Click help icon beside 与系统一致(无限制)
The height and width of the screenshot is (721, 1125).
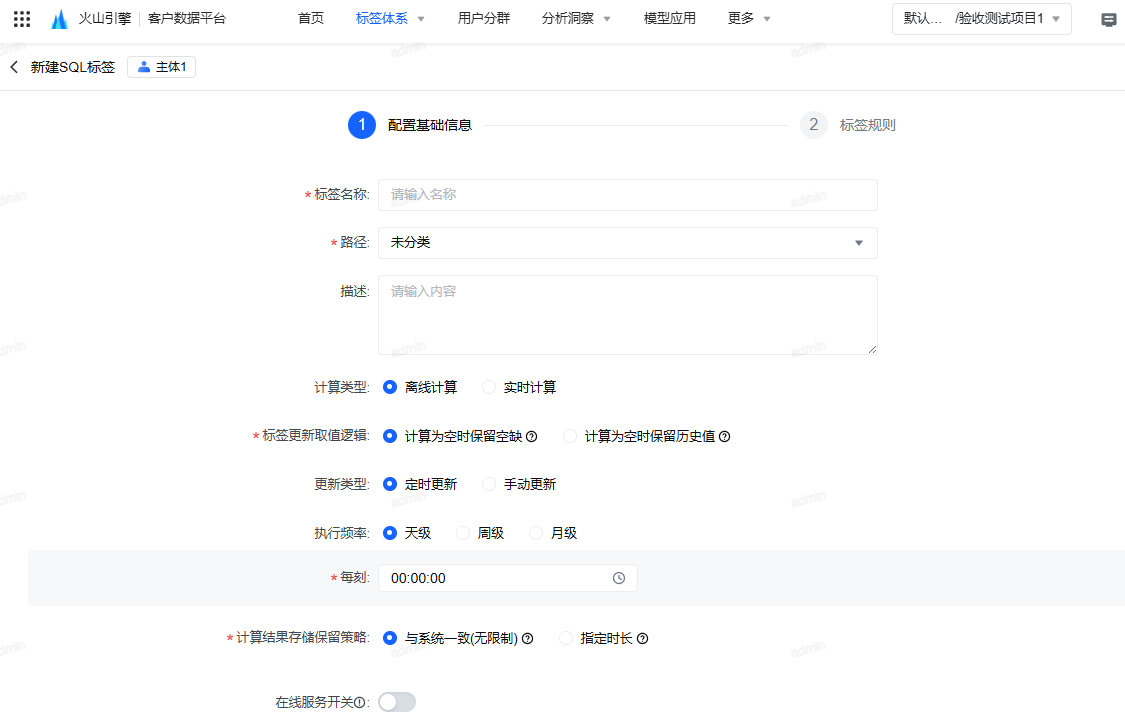[x=527, y=638]
